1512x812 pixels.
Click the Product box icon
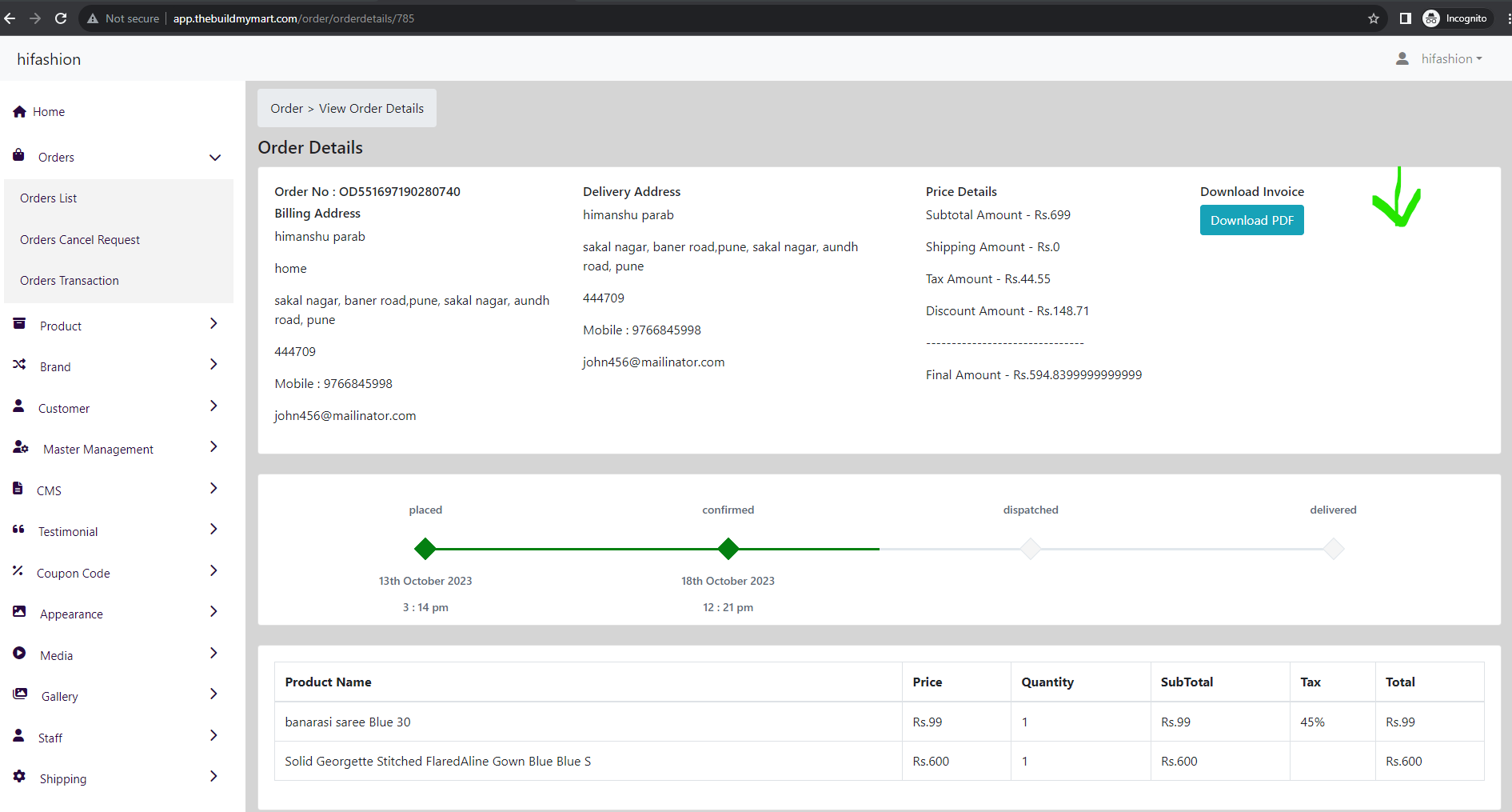click(19, 323)
